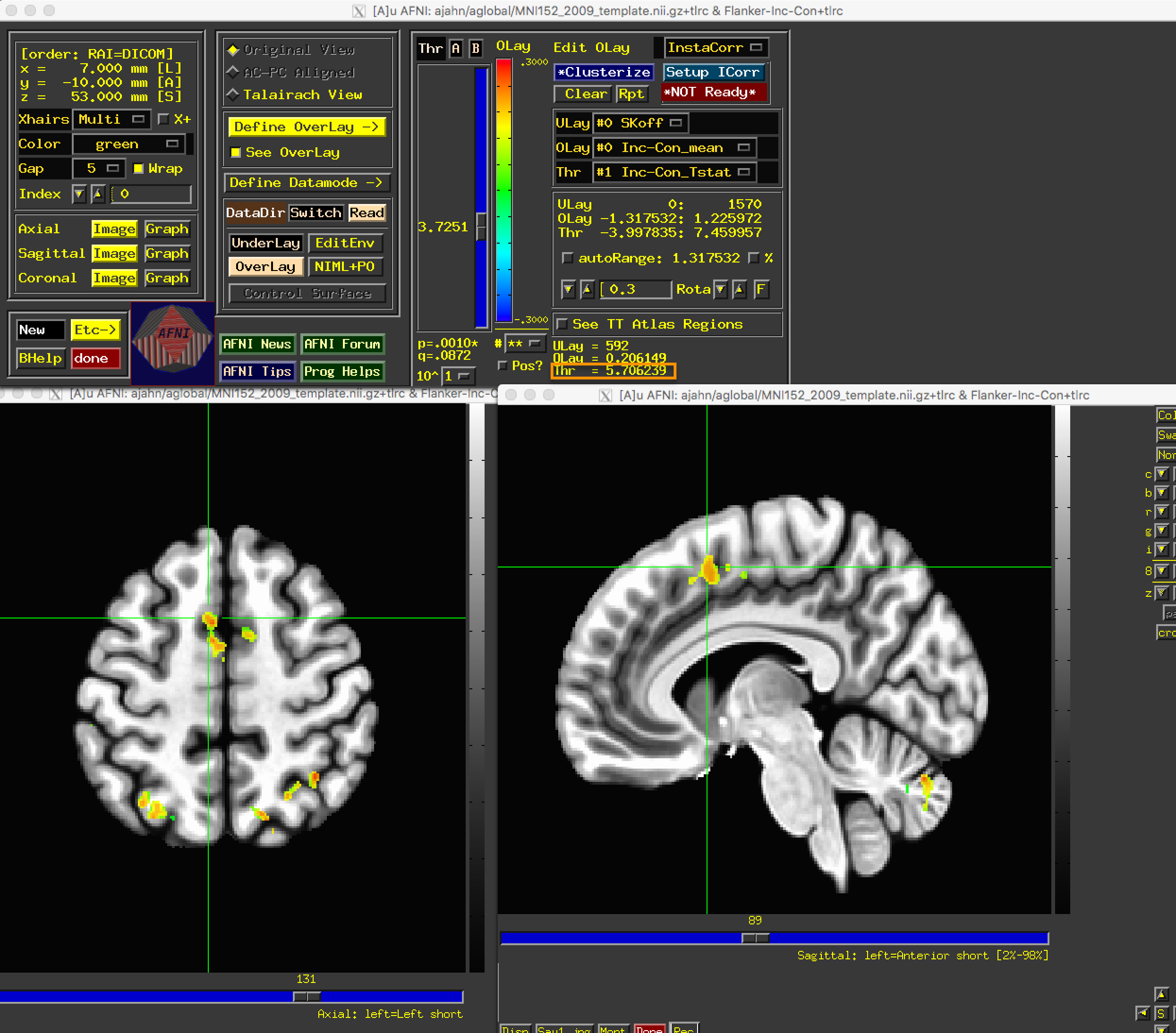Image resolution: width=1176 pixels, height=1033 pixels.
Task: Open the Xhairs Multi dropdown
Action: point(112,119)
